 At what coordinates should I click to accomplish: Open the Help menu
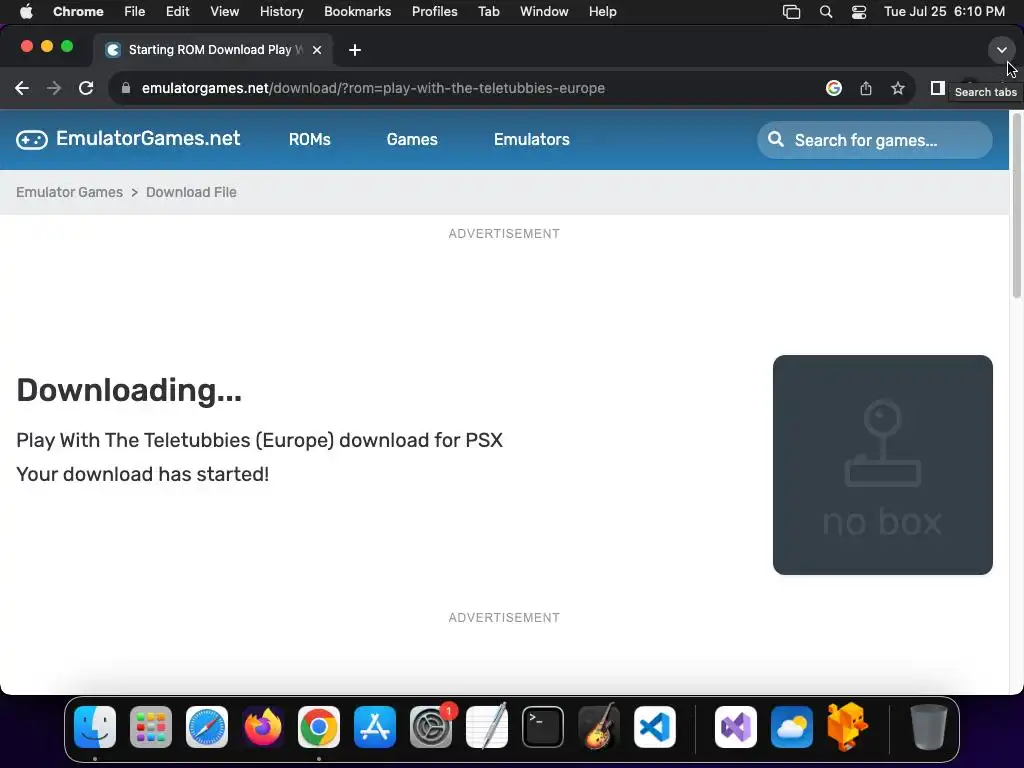click(602, 12)
